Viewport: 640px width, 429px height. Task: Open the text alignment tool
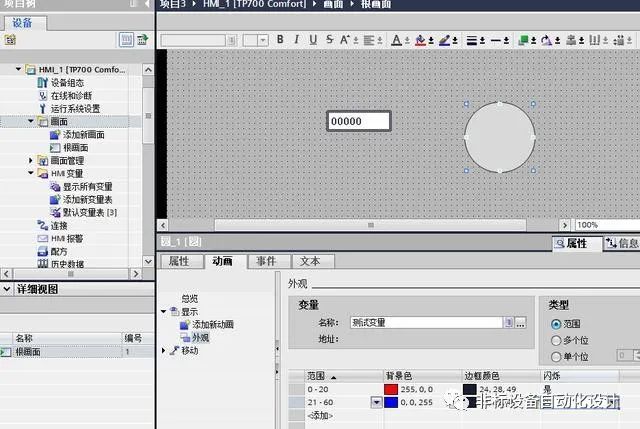tap(369, 40)
